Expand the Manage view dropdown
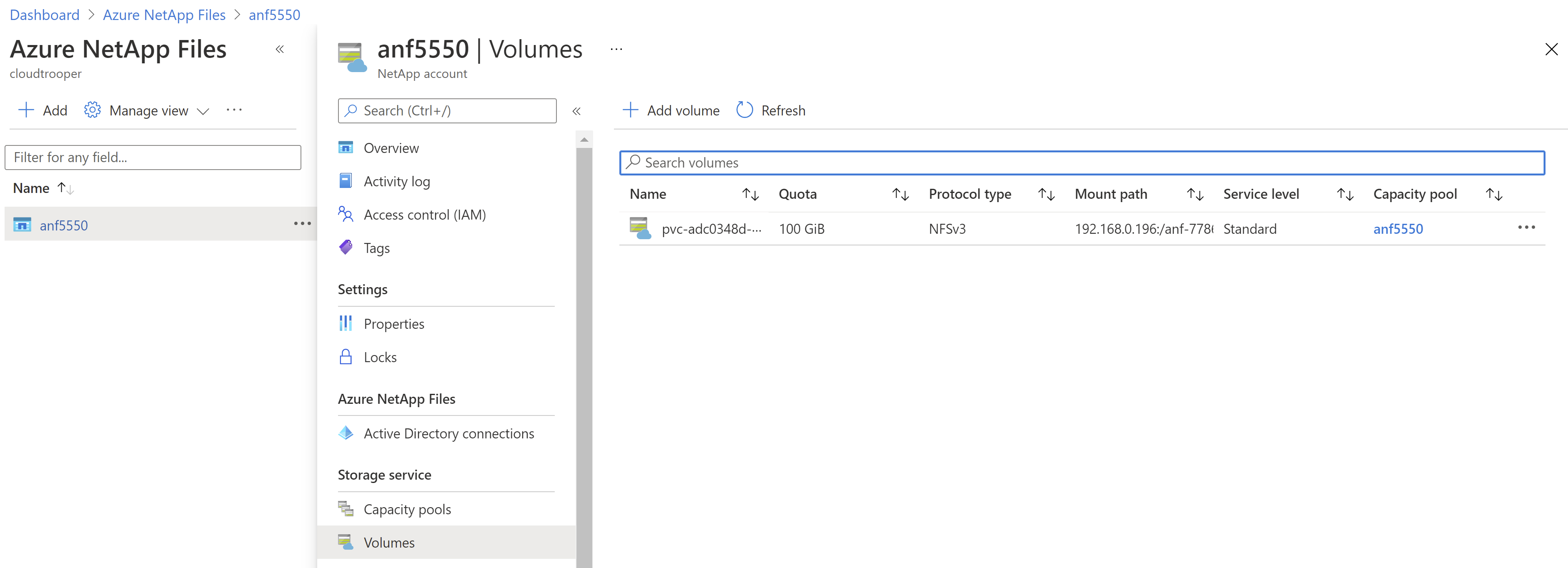The width and height of the screenshot is (1568, 568). (147, 110)
